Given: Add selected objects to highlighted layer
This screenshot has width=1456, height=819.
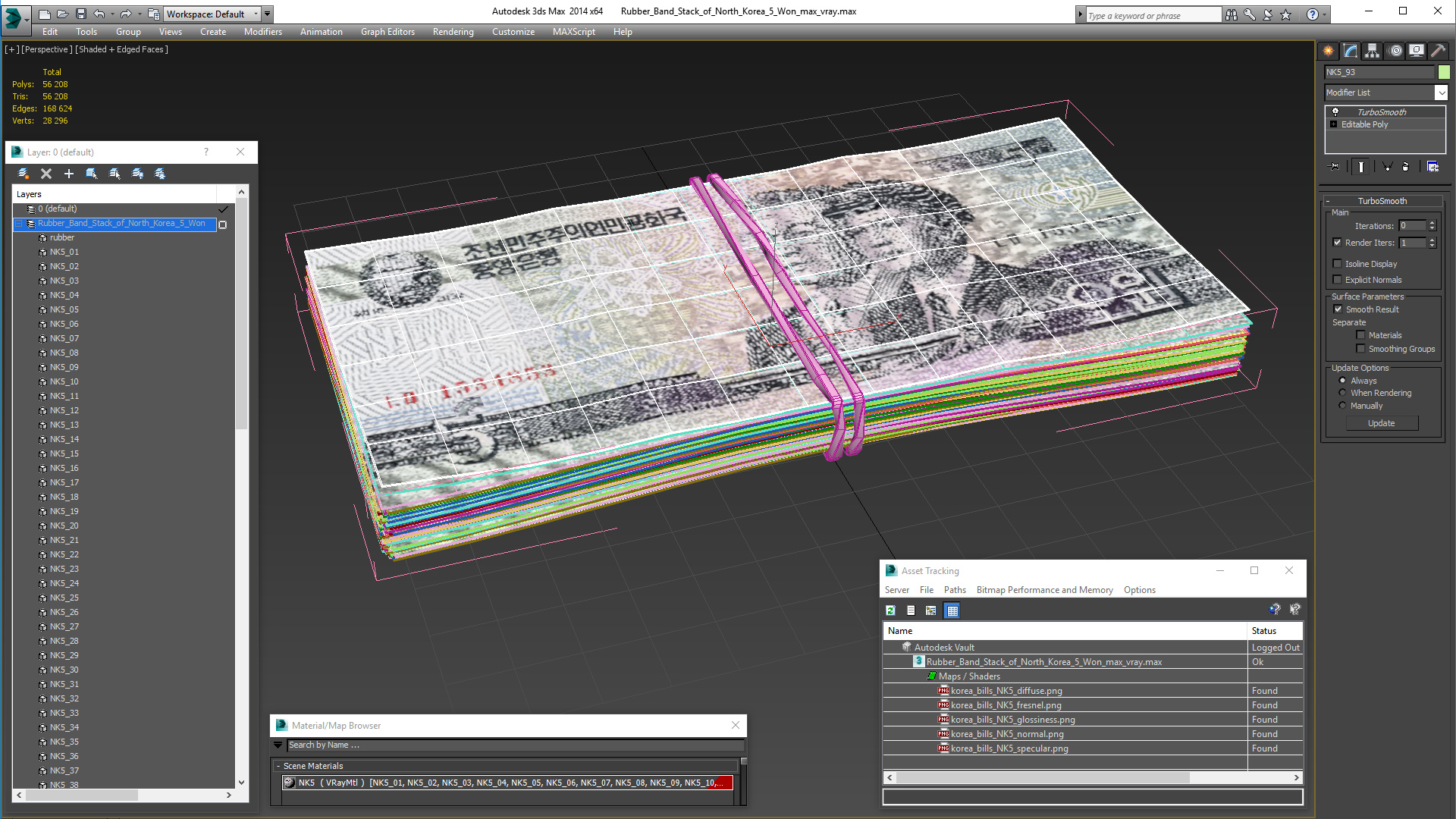Looking at the screenshot, I should [69, 174].
